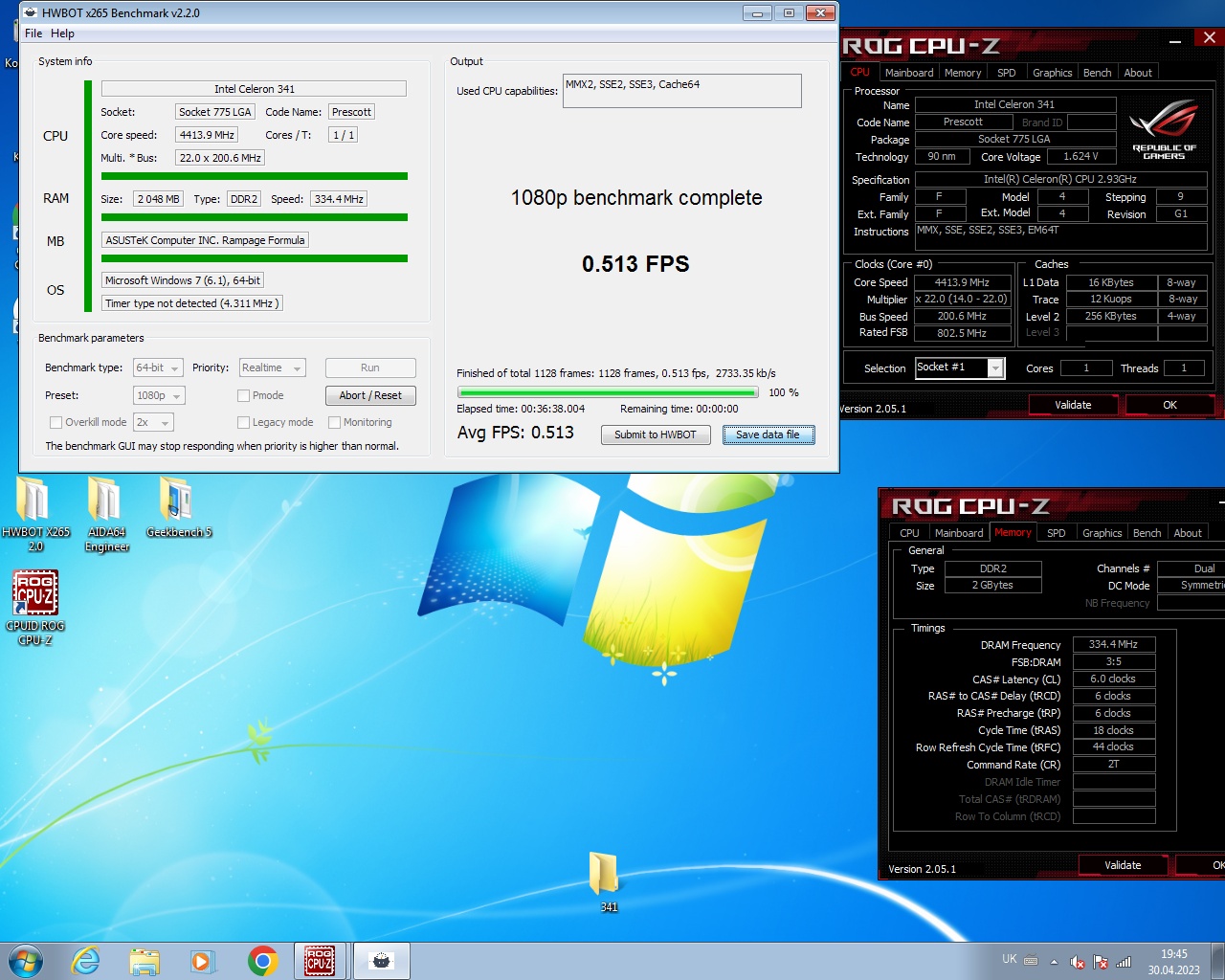Open the Action Center flag tray icon
This screenshot has width=1225, height=980.
click(x=1101, y=962)
